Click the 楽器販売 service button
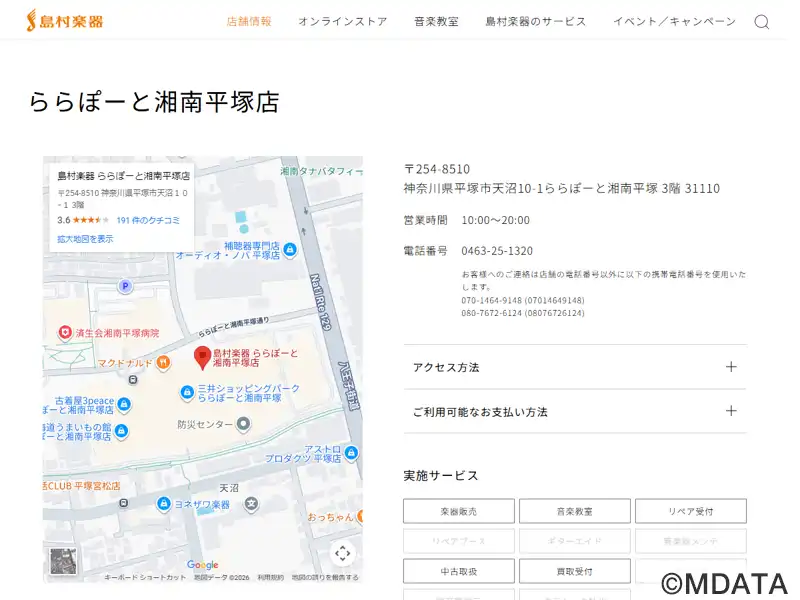This screenshot has width=800, height=600. tap(459, 511)
